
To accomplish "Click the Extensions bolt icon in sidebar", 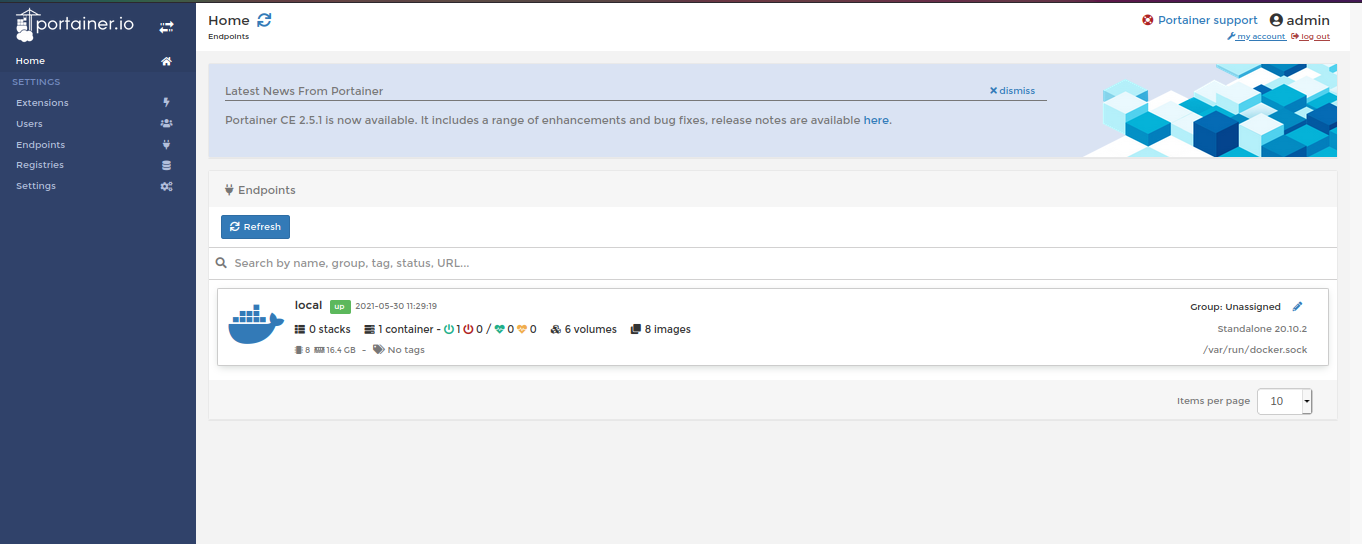I will tap(166, 103).
